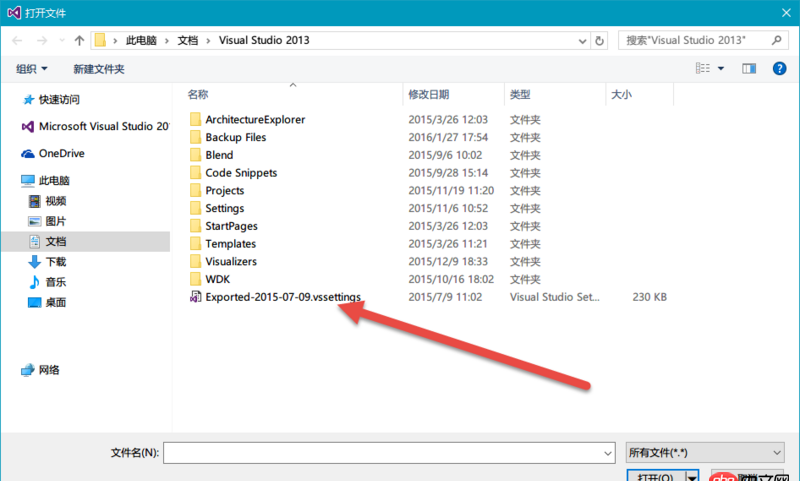Go up one folder level
Image resolution: width=800 pixels, height=481 pixels.
[x=79, y=40]
